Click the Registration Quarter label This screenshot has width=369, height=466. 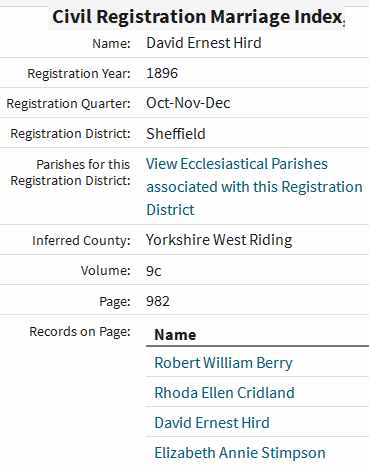pos(69,104)
